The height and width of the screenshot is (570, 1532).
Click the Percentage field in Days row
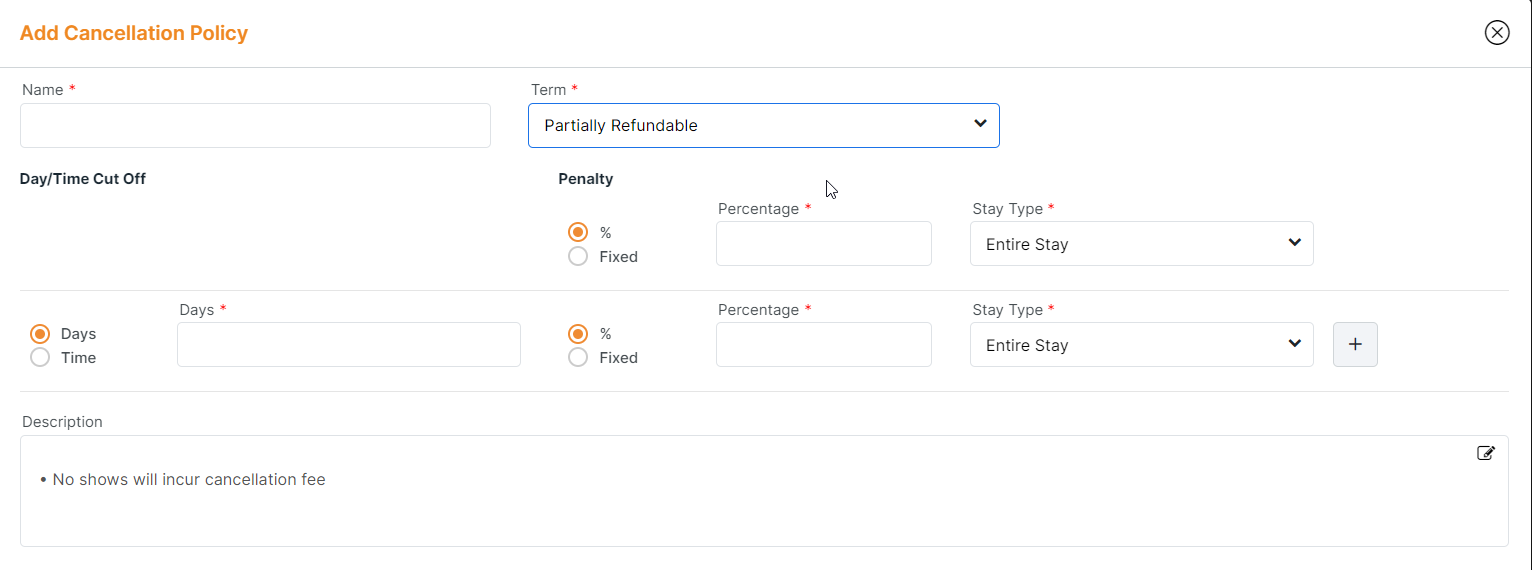[823, 345]
